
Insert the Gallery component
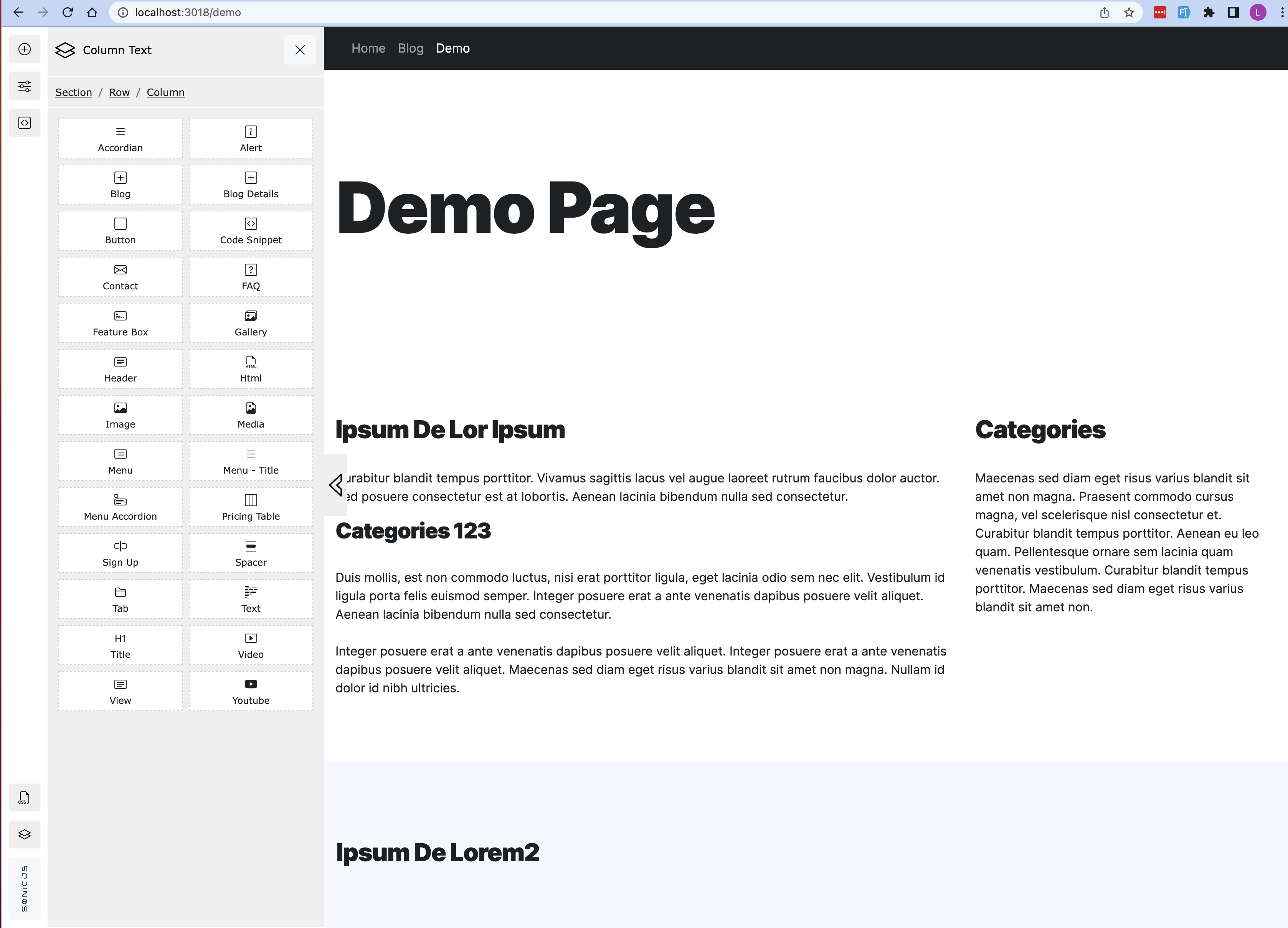point(251,323)
